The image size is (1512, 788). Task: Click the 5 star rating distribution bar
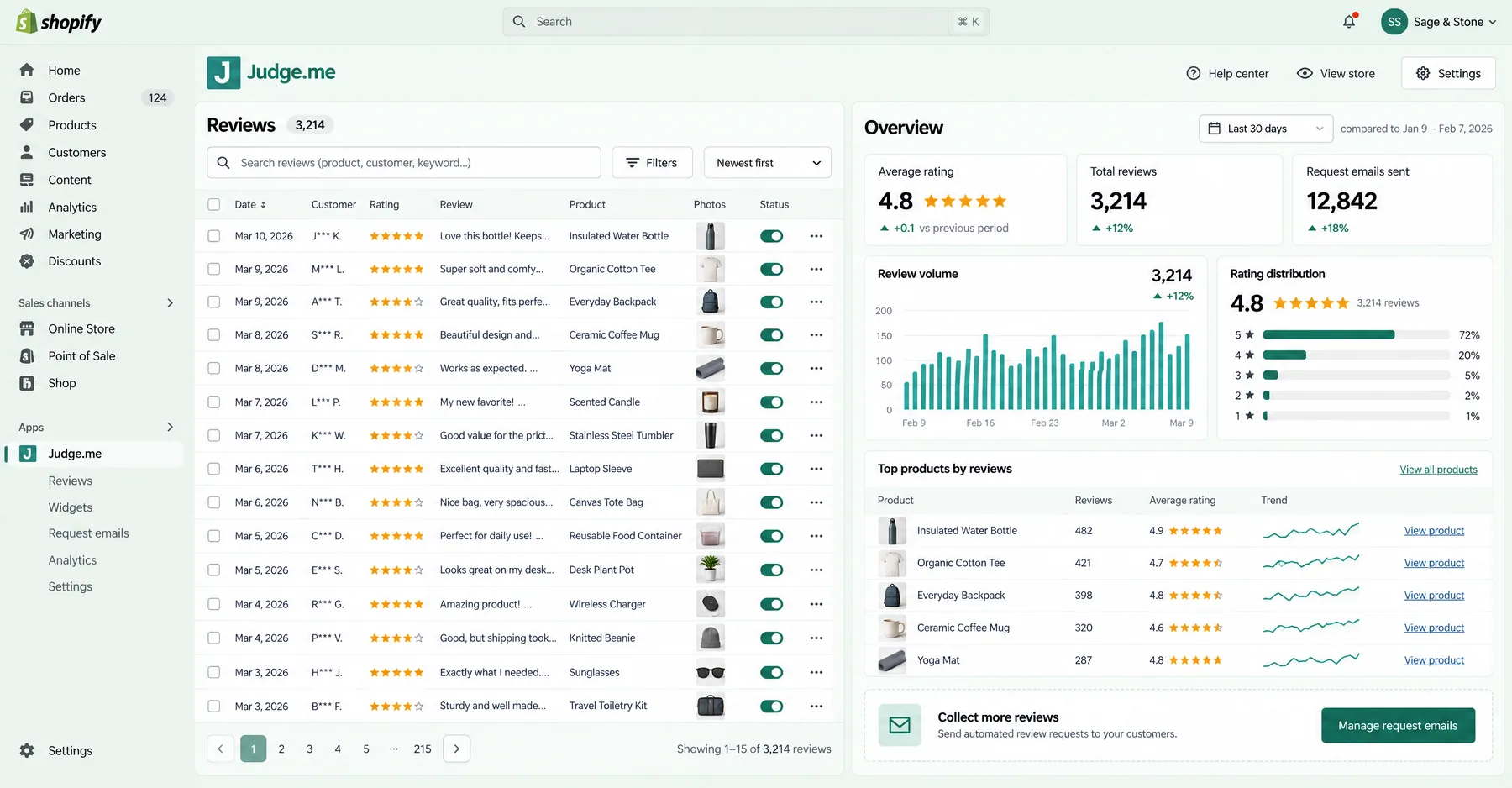(x=1357, y=335)
